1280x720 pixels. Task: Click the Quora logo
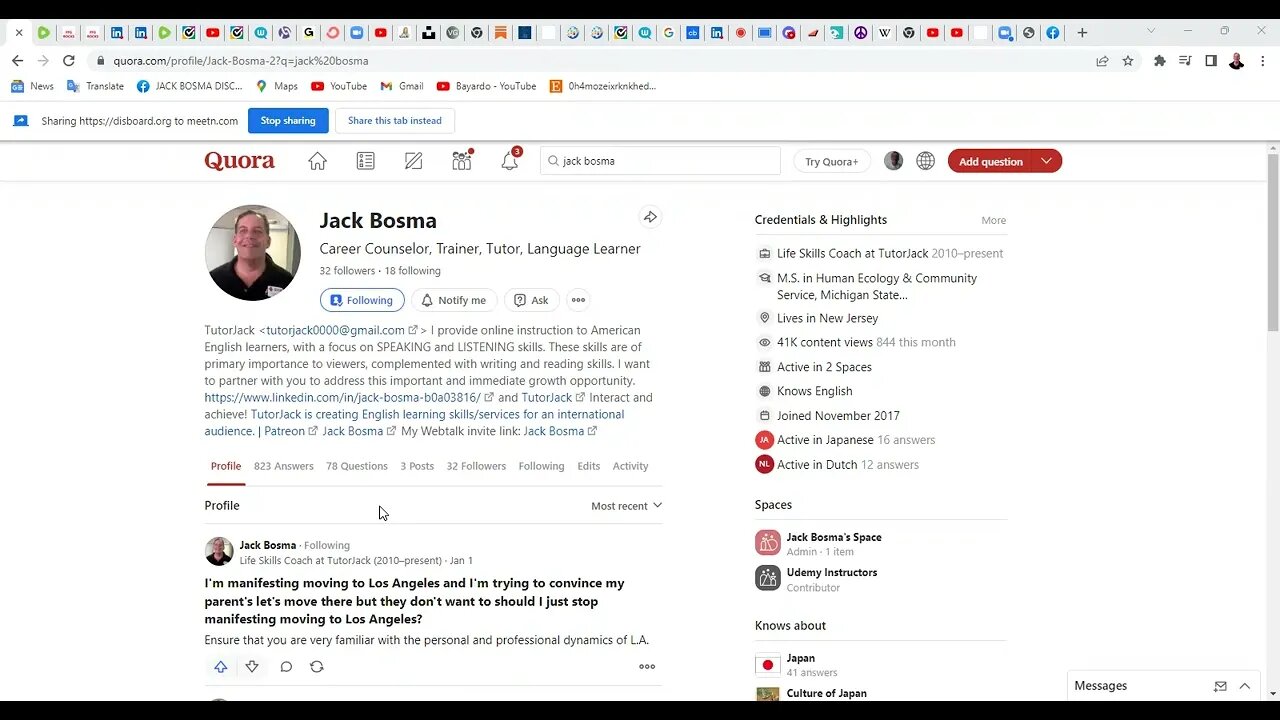pyautogui.click(x=239, y=161)
